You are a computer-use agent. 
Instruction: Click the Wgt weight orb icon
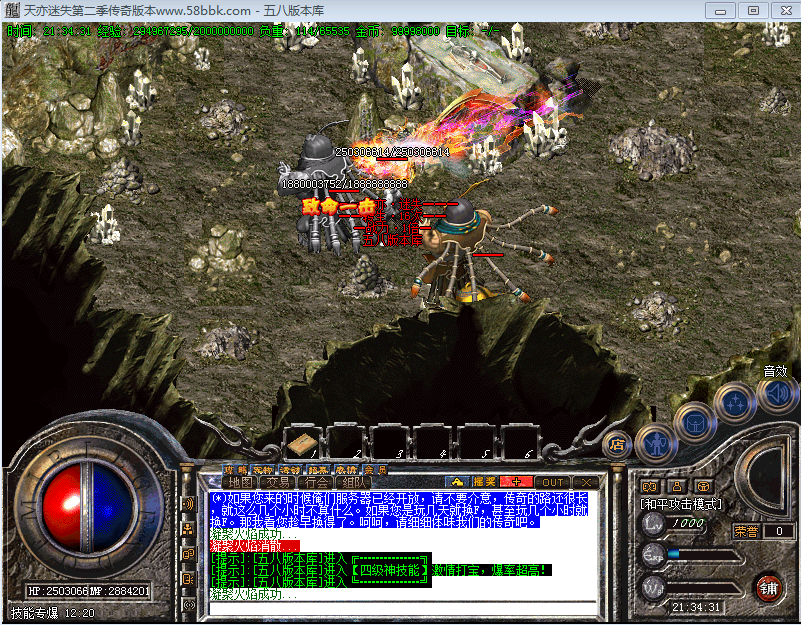[x=652, y=587]
